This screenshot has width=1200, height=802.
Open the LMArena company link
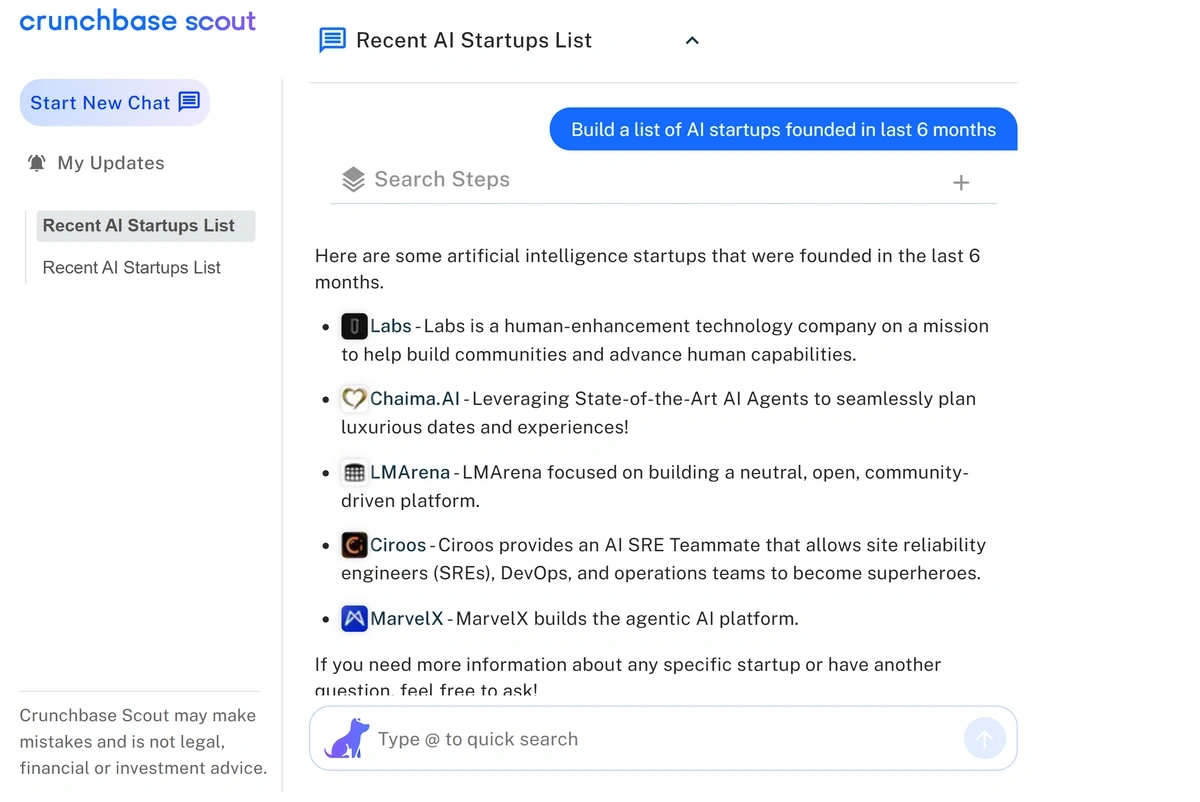(x=410, y=472)
